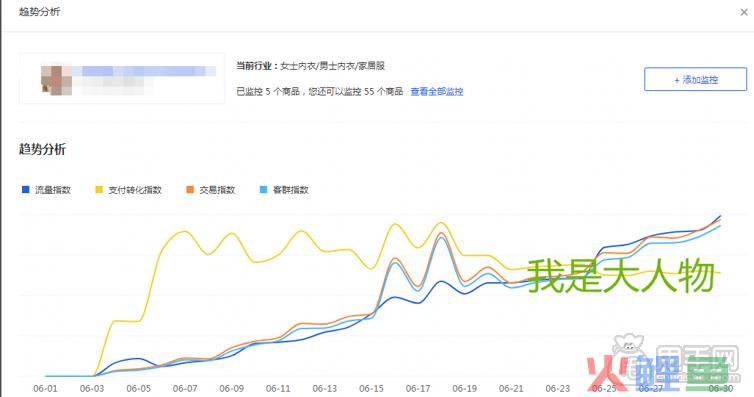Viewport: 754px width, 397px height.
Task: Select the 06-01 date on the chart axis
Action: [x=45, y=388]
